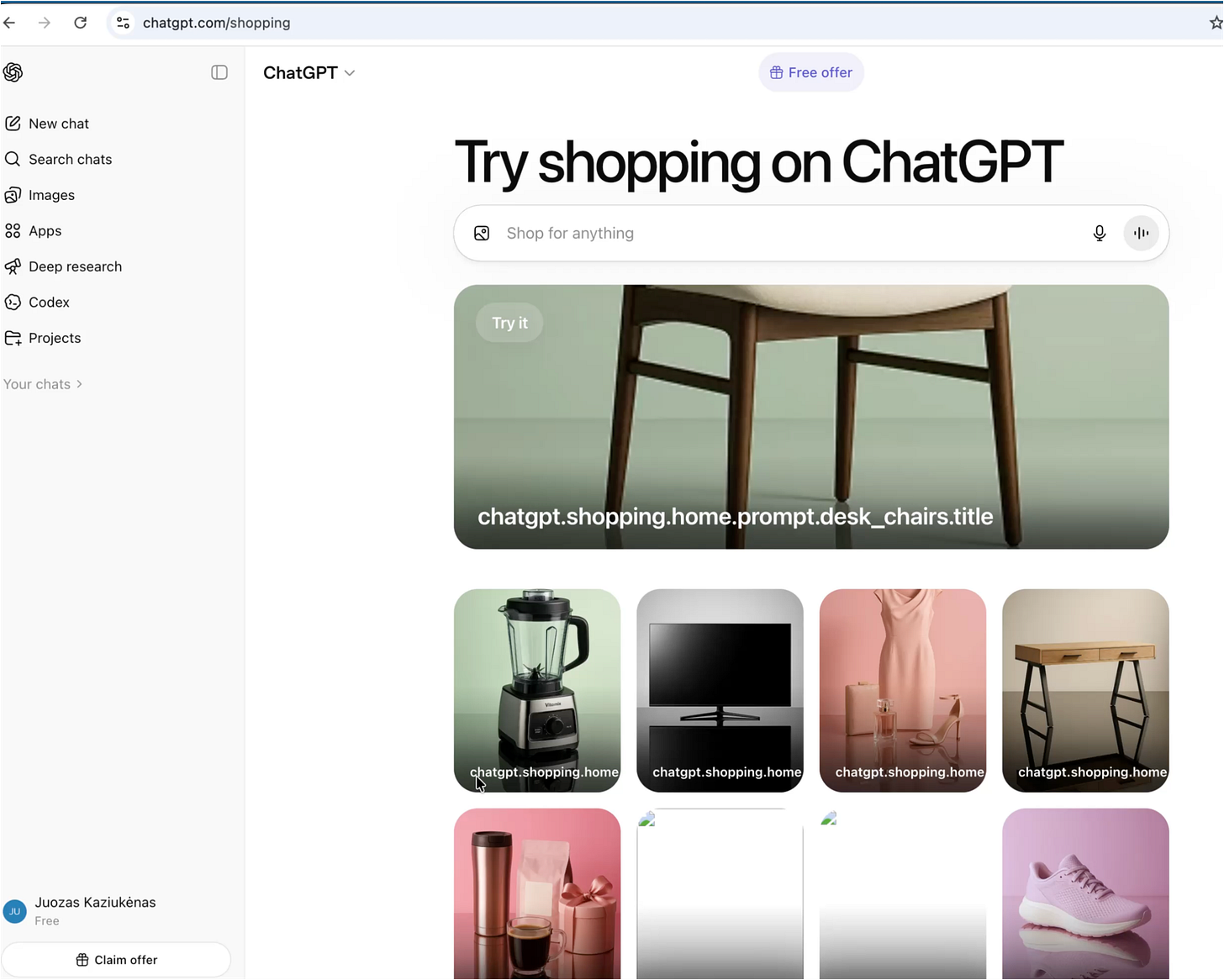The width and height of the screenshot is (1224, 980).
Task: Click the ChatGPT logo icon in sidebar
Action: coord(13,72)
